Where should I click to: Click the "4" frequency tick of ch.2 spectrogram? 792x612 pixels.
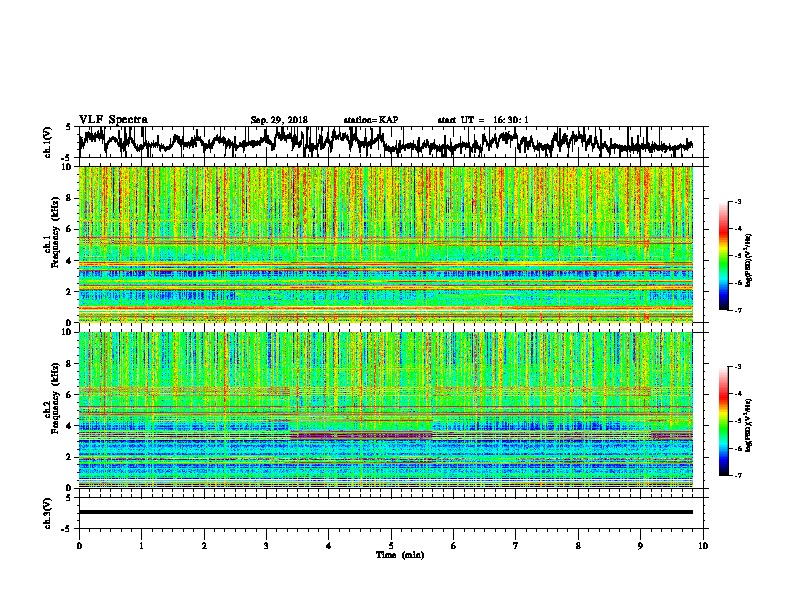70,426
